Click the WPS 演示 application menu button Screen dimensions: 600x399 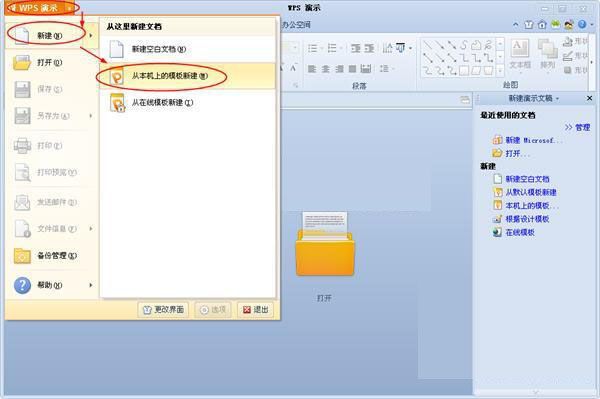[40, 8]
